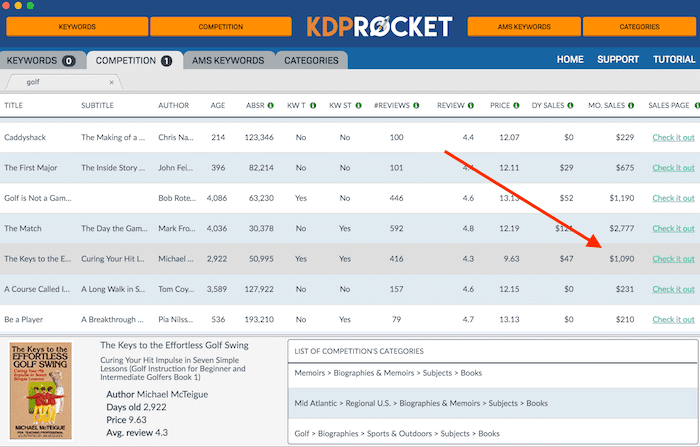
Task: Select A Course Called I... title
Action: pyautogui.click(x=37, y=289)
